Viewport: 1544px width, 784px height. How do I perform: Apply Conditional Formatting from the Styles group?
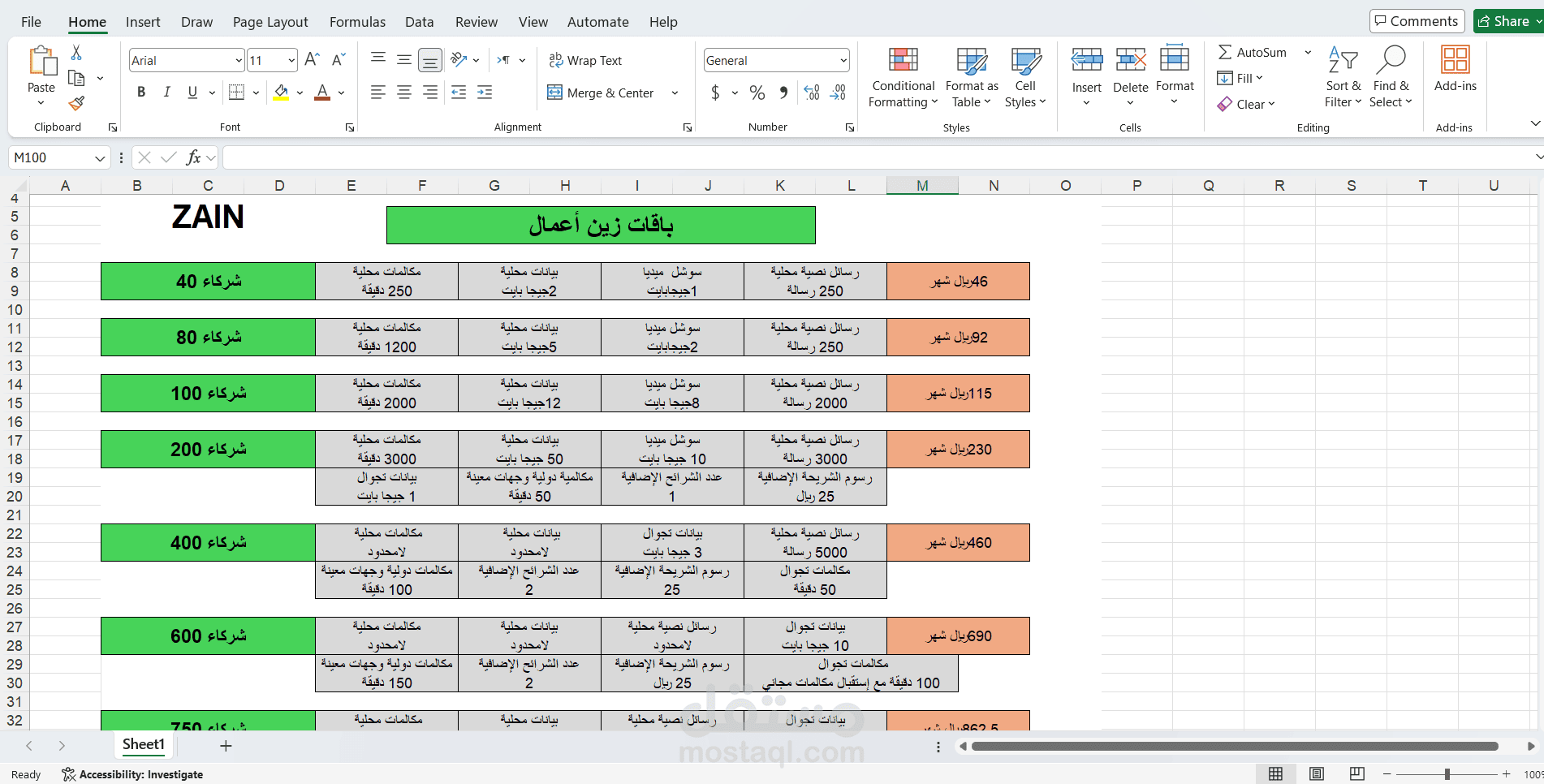click(x=903, y=78)
